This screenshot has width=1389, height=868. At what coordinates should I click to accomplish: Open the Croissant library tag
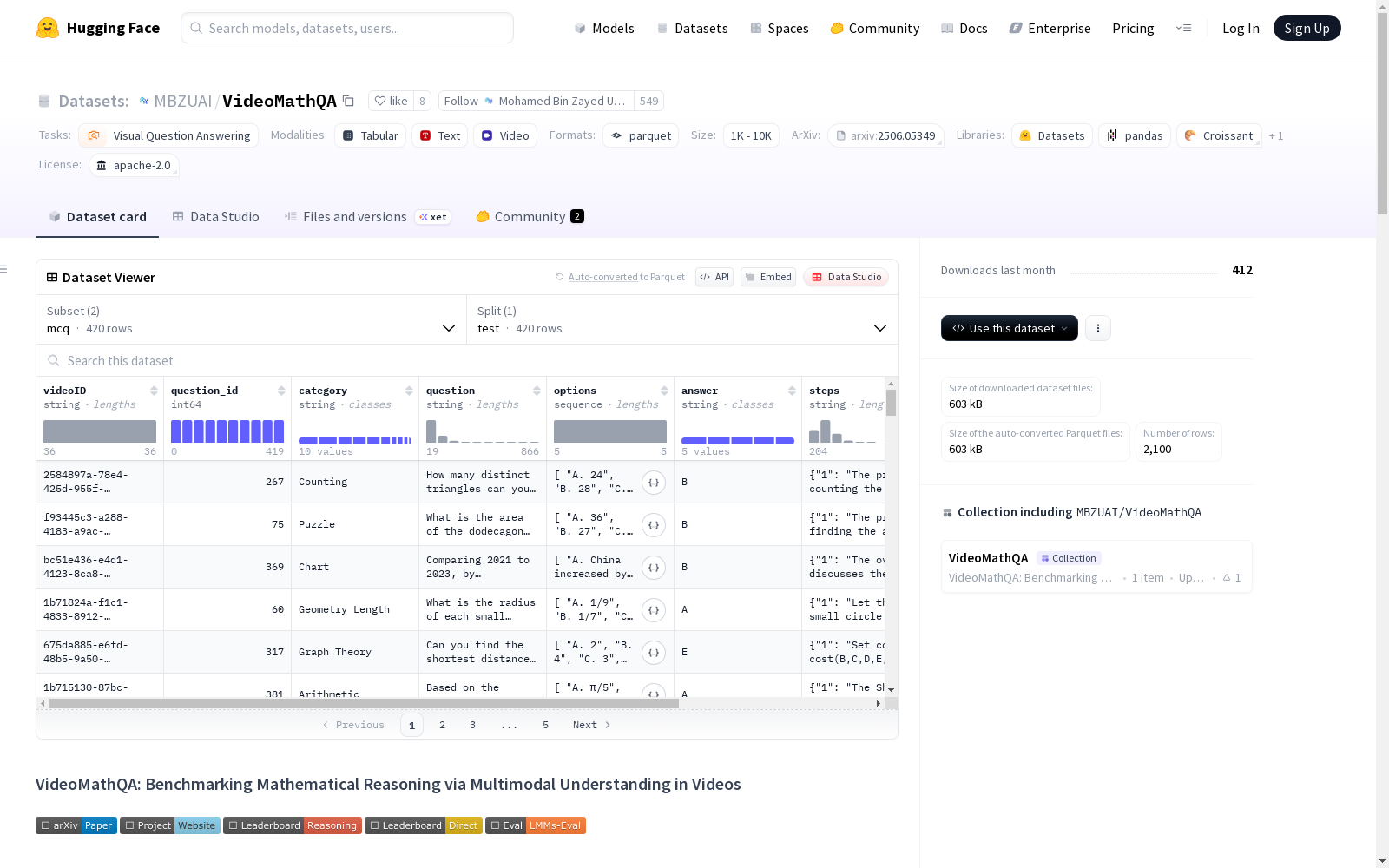pyautogui.click(x=1219, y=135)
